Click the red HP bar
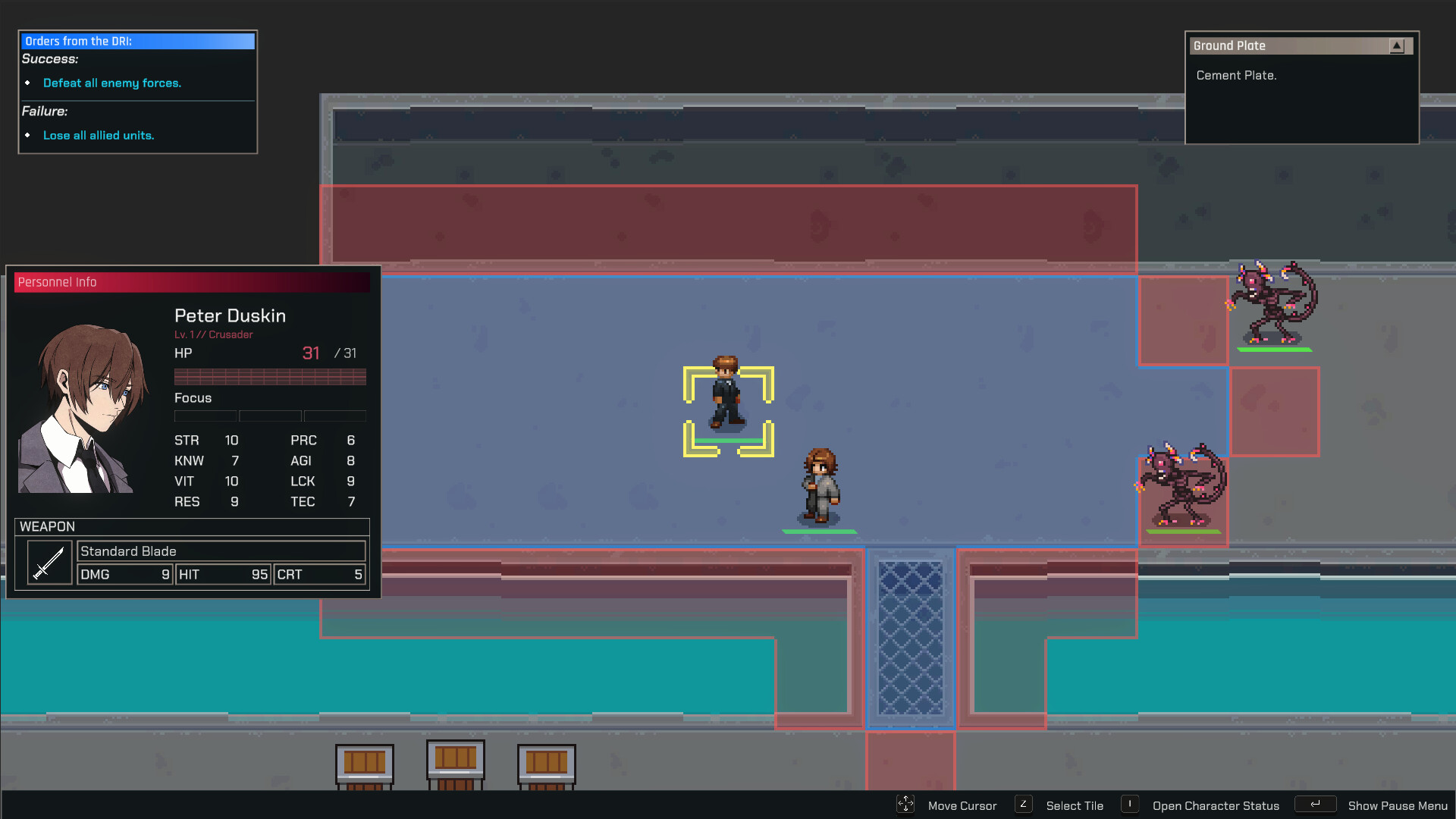This screenshot has width=1456, height=819. (x=270, y=377)
